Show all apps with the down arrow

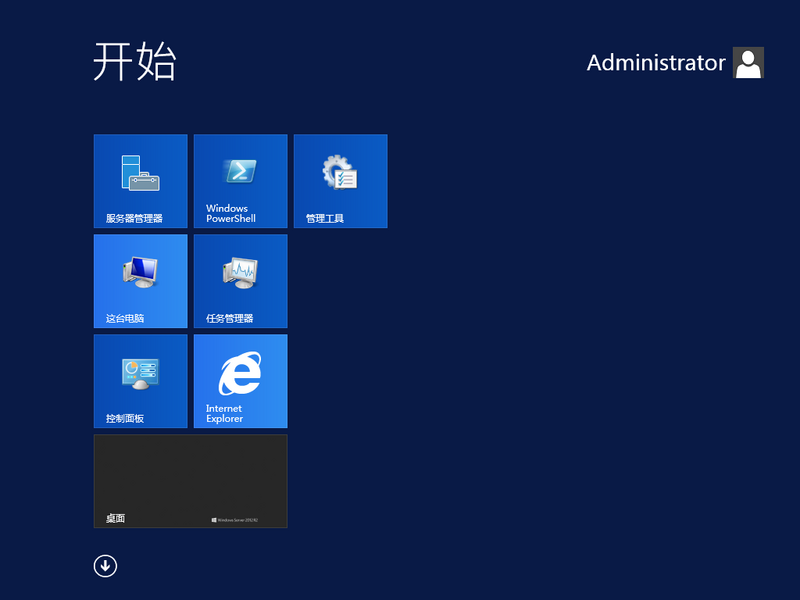point(105,566)
